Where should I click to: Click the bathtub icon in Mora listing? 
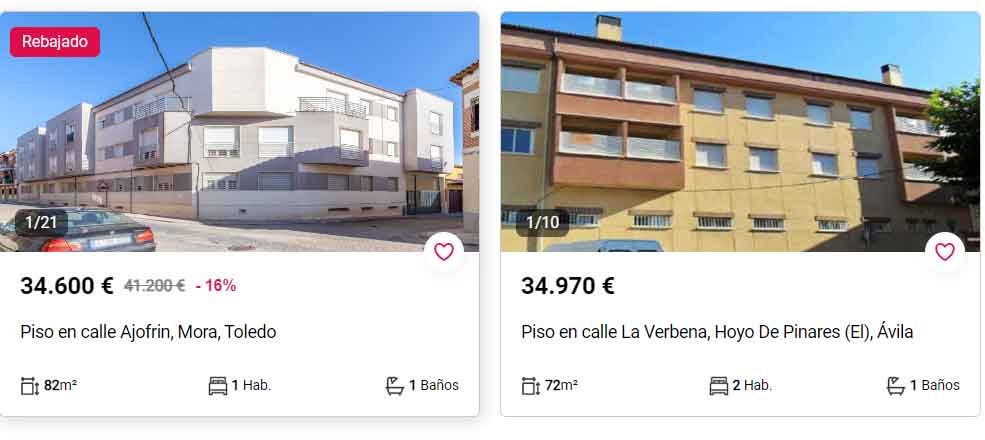tap(395, 386)
